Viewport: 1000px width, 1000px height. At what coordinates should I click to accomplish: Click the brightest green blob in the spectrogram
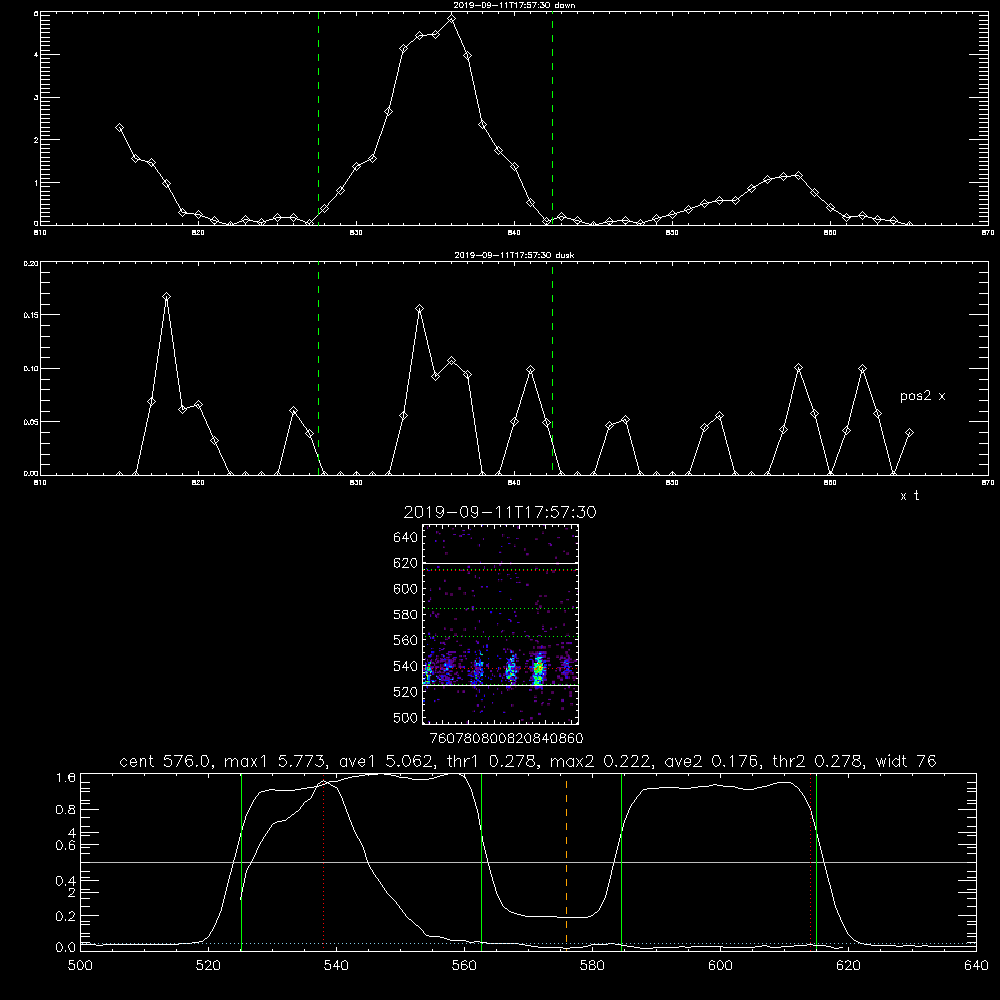pos(539,670)
